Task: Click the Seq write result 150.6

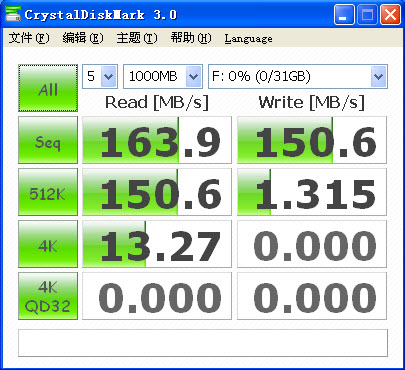Action: click(x=312, y=140)
